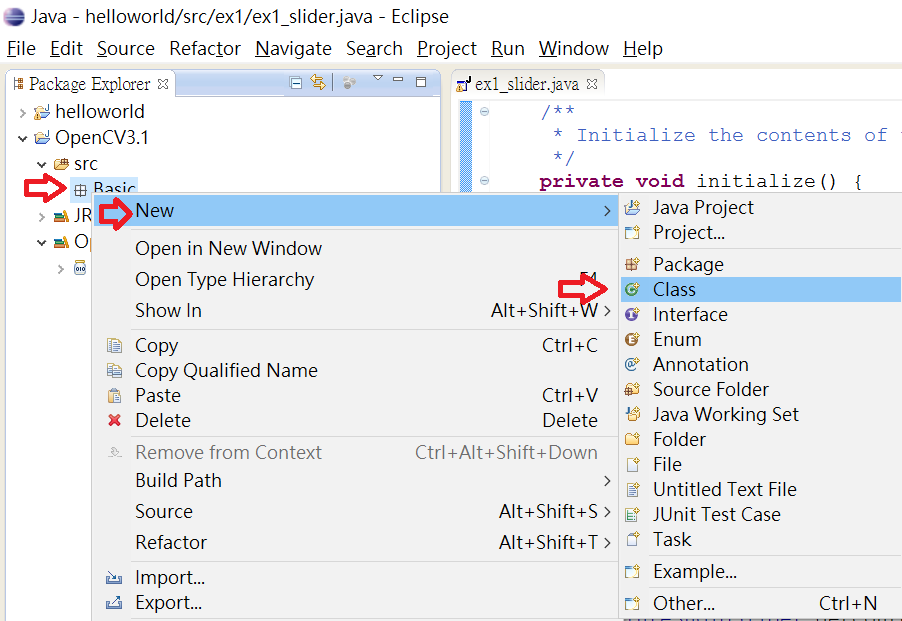Click the Project... wizard icon
The height and width of the screenshot is (621, 902).
point(632,233)
